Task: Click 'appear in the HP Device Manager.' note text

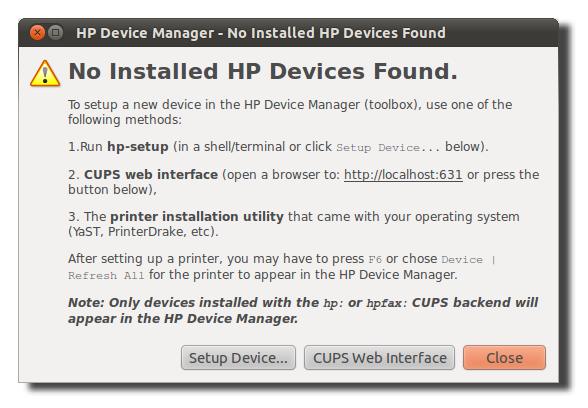Action: (x=183, y=319)
